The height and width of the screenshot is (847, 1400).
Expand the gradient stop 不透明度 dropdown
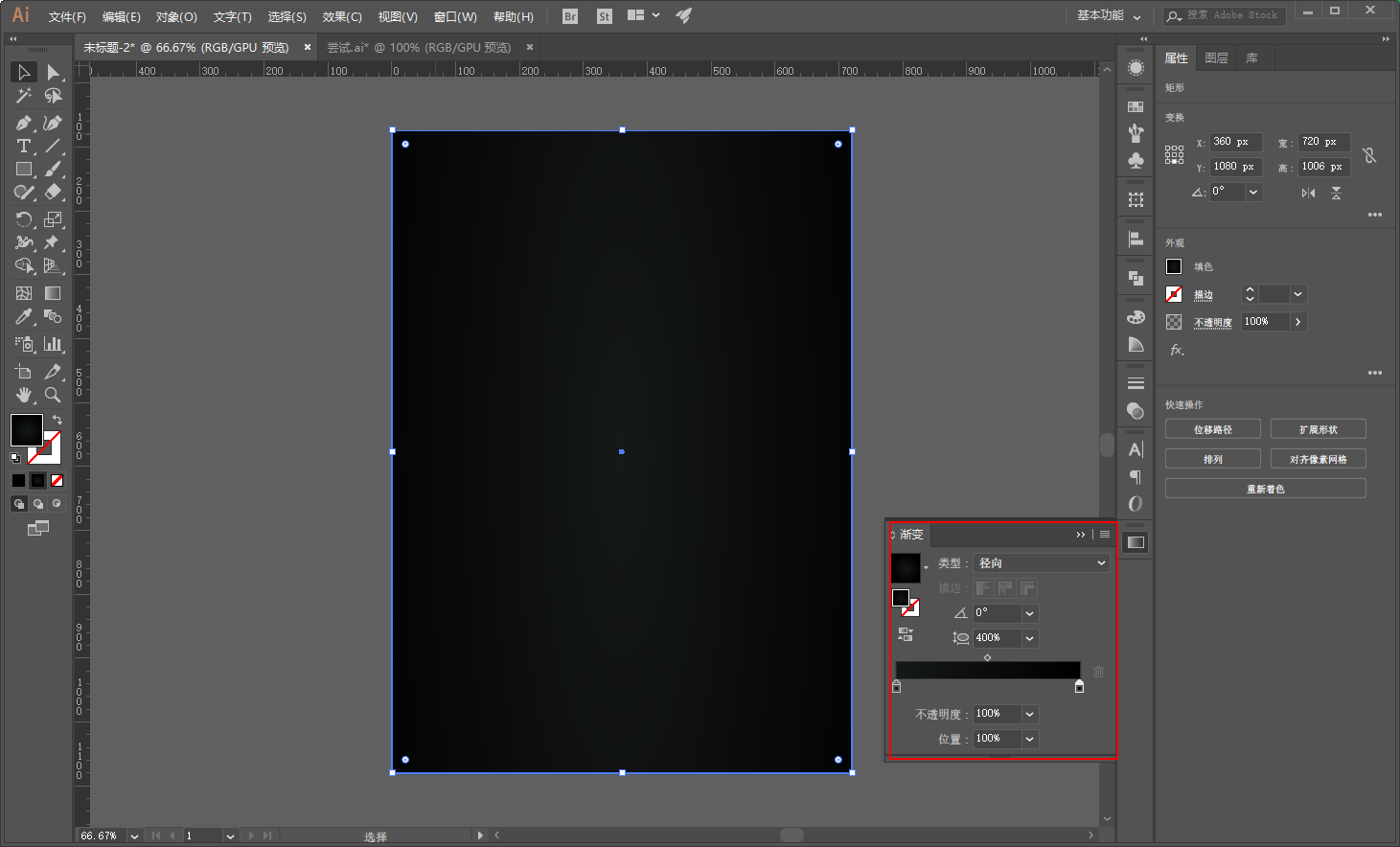(x=1030, y=714)
